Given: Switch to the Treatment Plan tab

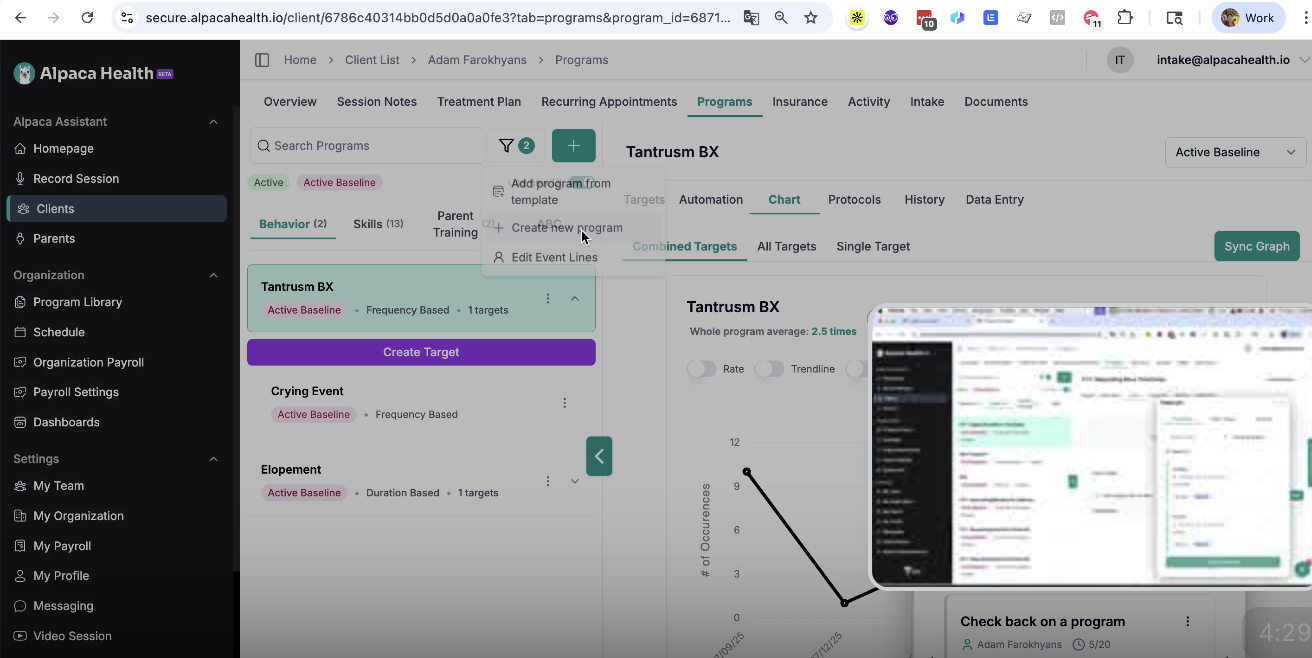Looking at the screenshot, I should tap(479, 102).
